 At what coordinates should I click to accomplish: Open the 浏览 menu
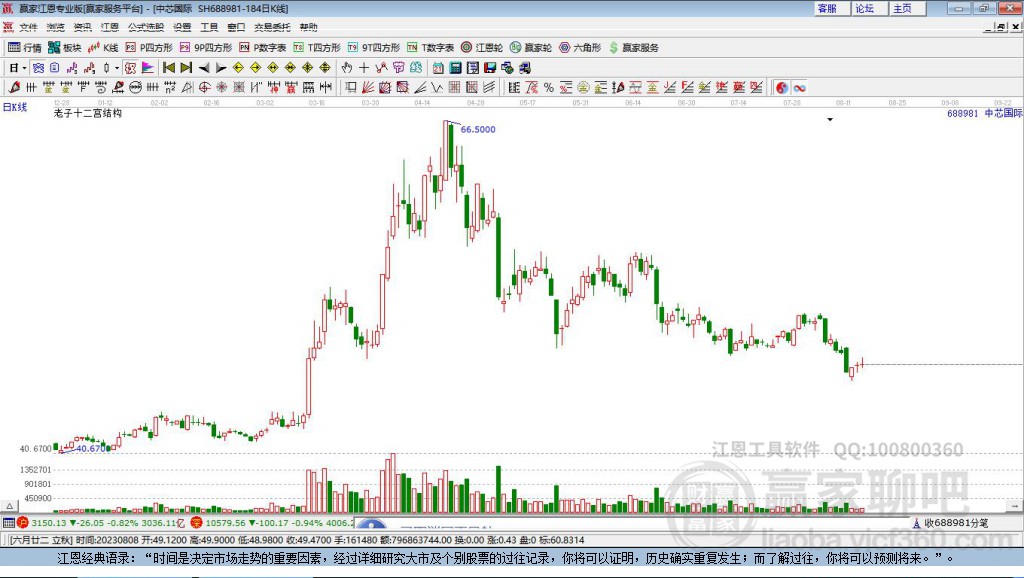click(56, 27)
